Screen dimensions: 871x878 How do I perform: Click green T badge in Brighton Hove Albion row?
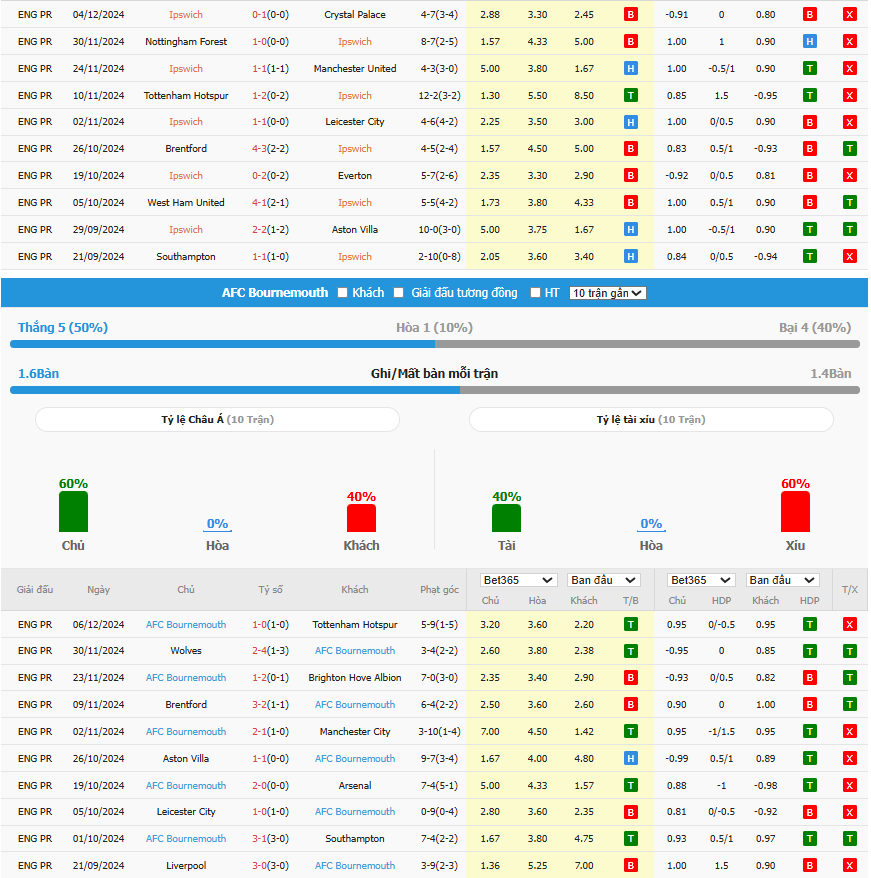[850, 678]
